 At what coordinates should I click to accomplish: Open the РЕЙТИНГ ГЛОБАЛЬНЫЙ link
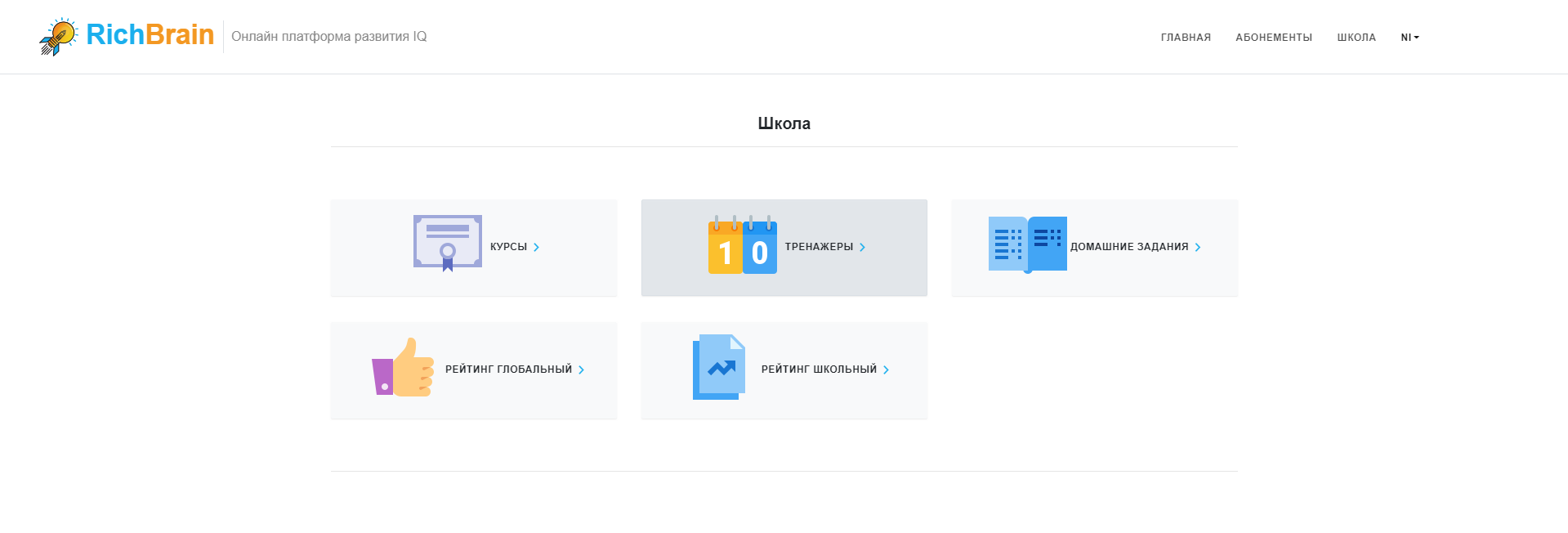coord(508,370)
